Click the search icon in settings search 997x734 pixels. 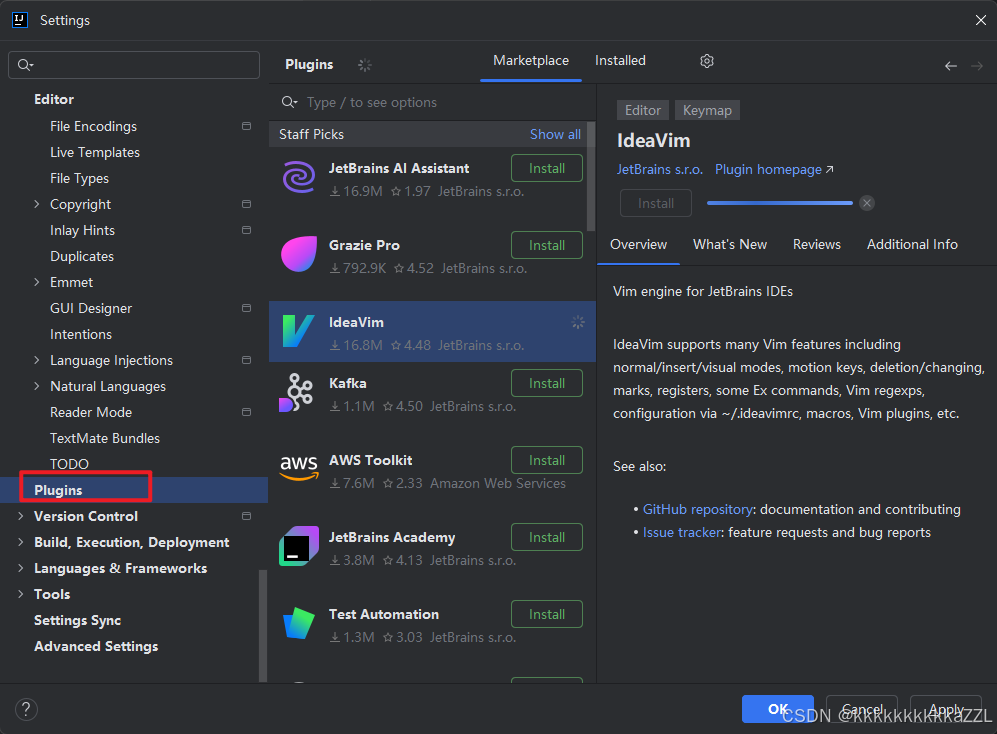pos(25,64)
